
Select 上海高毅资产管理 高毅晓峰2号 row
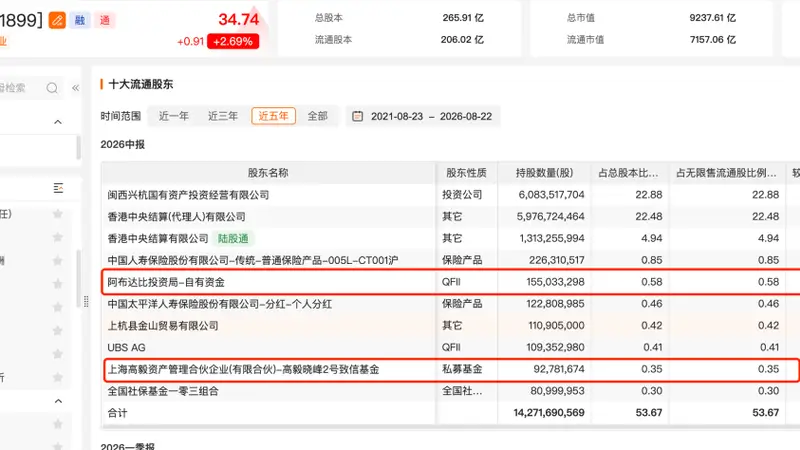point(451,369)
